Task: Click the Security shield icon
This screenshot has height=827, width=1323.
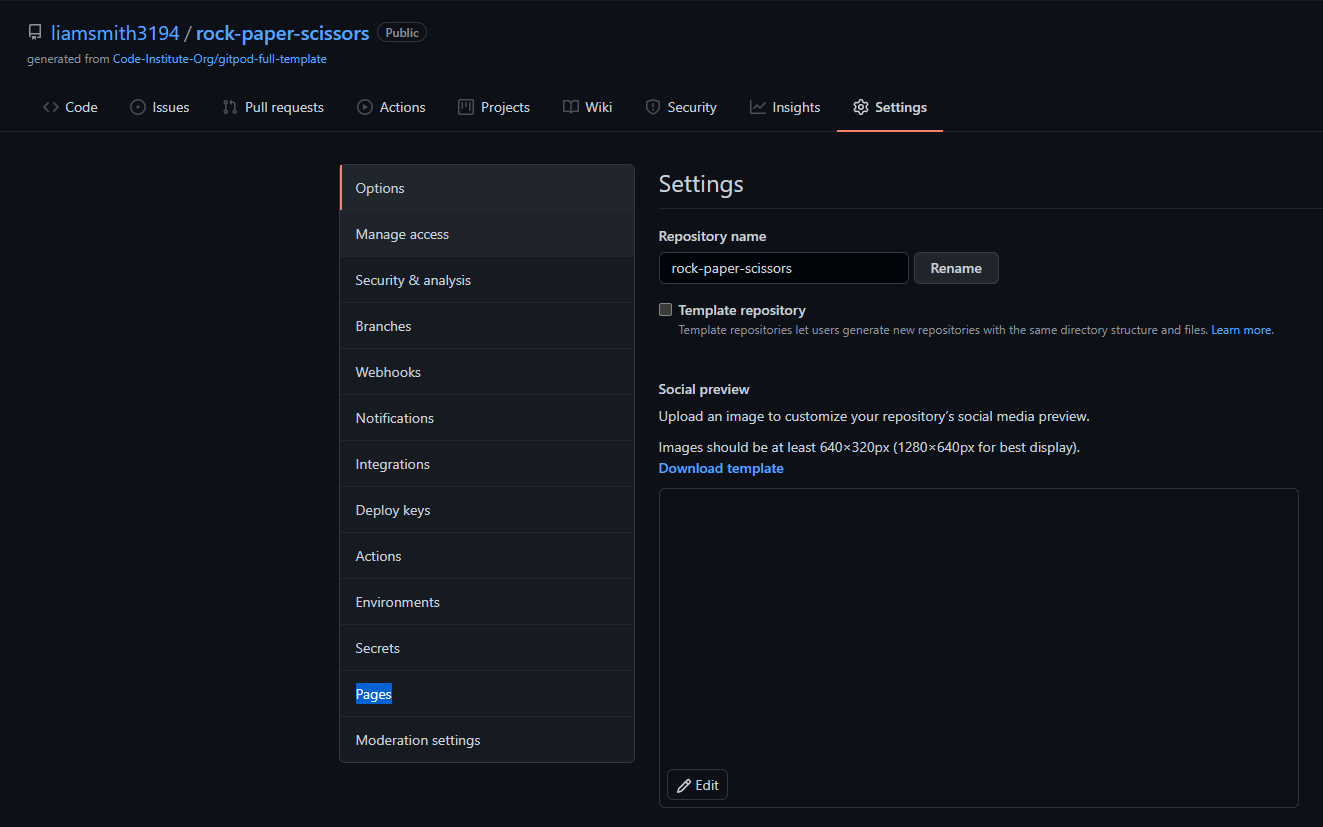Action: [x=653, y=107]
